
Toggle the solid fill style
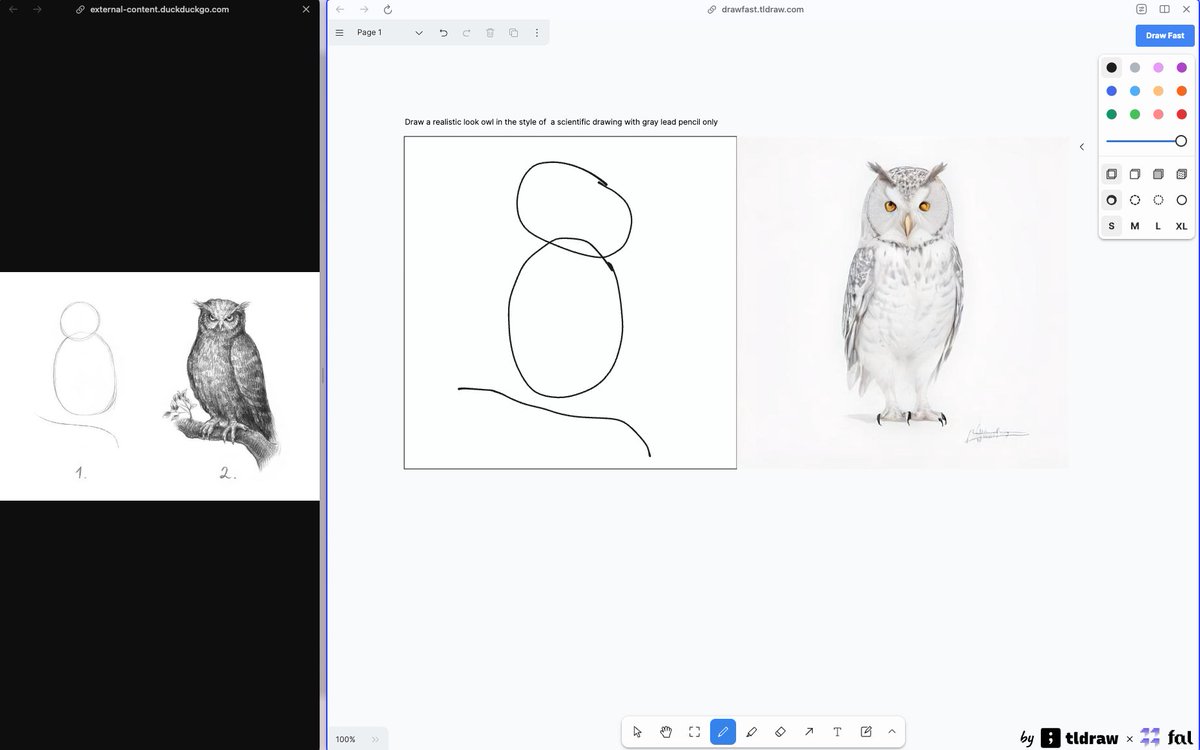click(x=1158, y=173)
